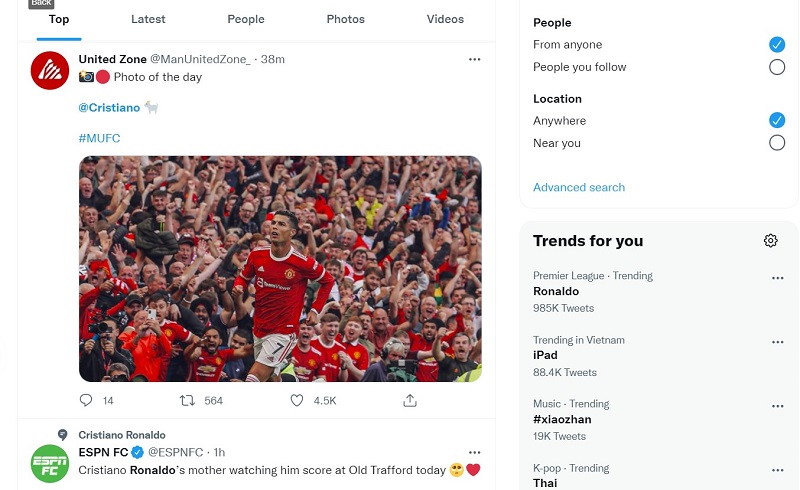The height and width of the screenshot is (490, 800).
Task: Like the United Zone tweet
Action: coord(297,400)
